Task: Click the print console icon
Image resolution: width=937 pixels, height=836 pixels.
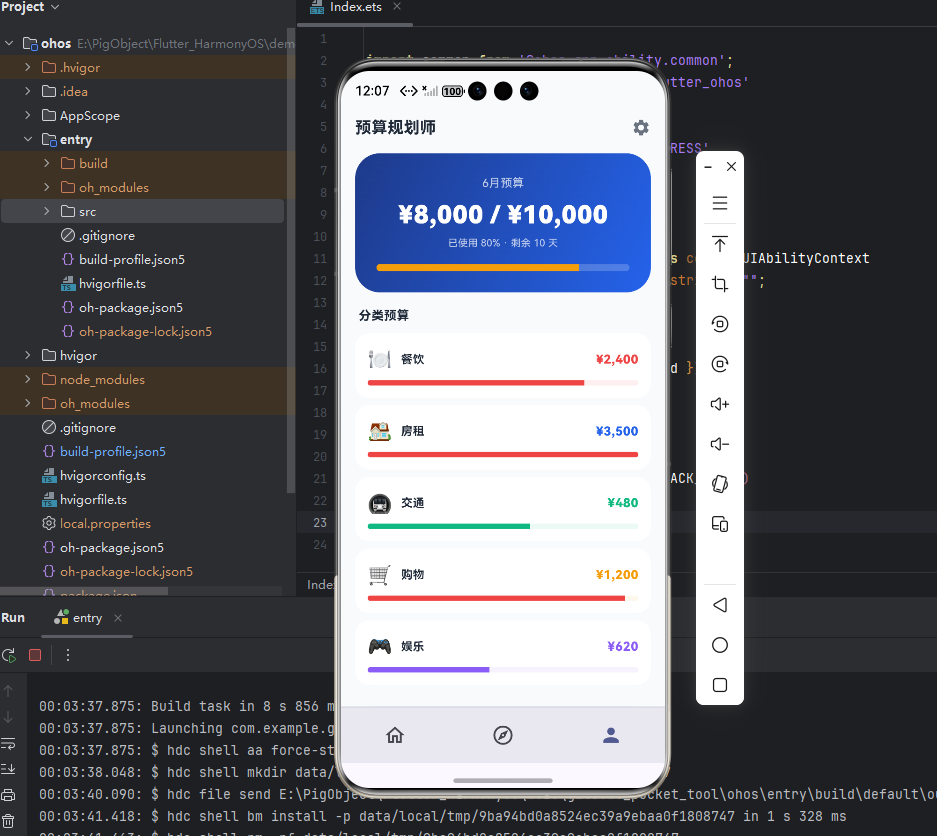Action: [x=8, y=795]
